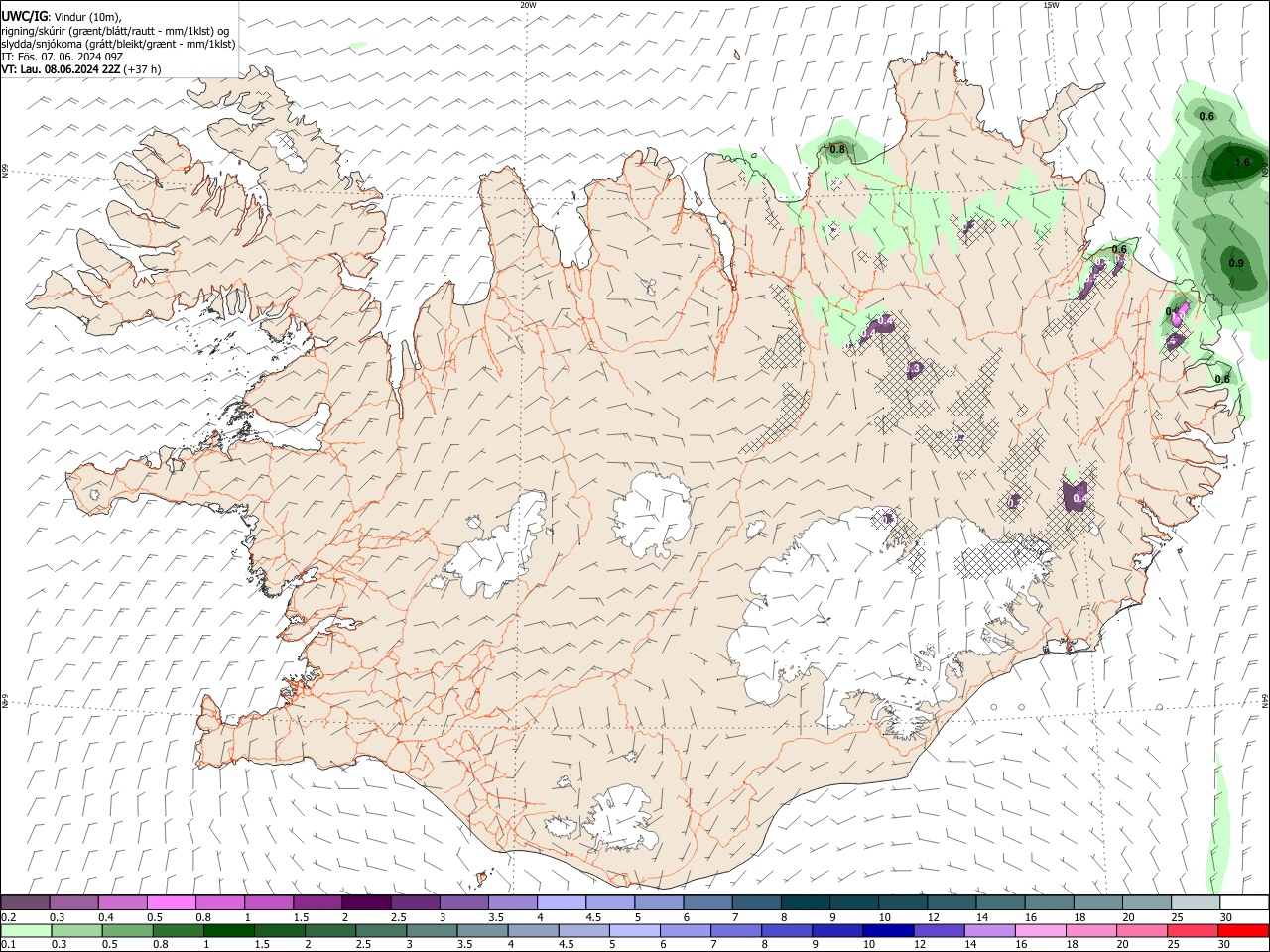Pick the darkest navy blue swatch in rain scale
Screen dimensions: 1270x952
(x=887, y=930)
